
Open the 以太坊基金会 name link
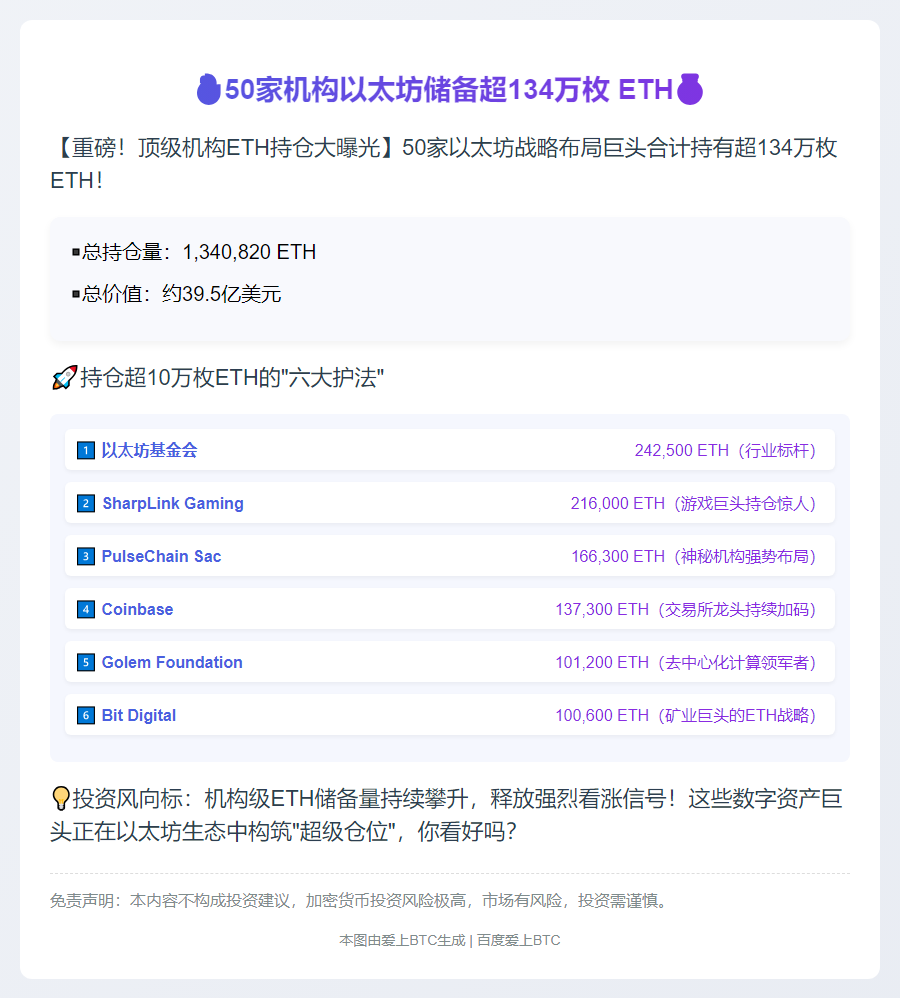[150, 451]
